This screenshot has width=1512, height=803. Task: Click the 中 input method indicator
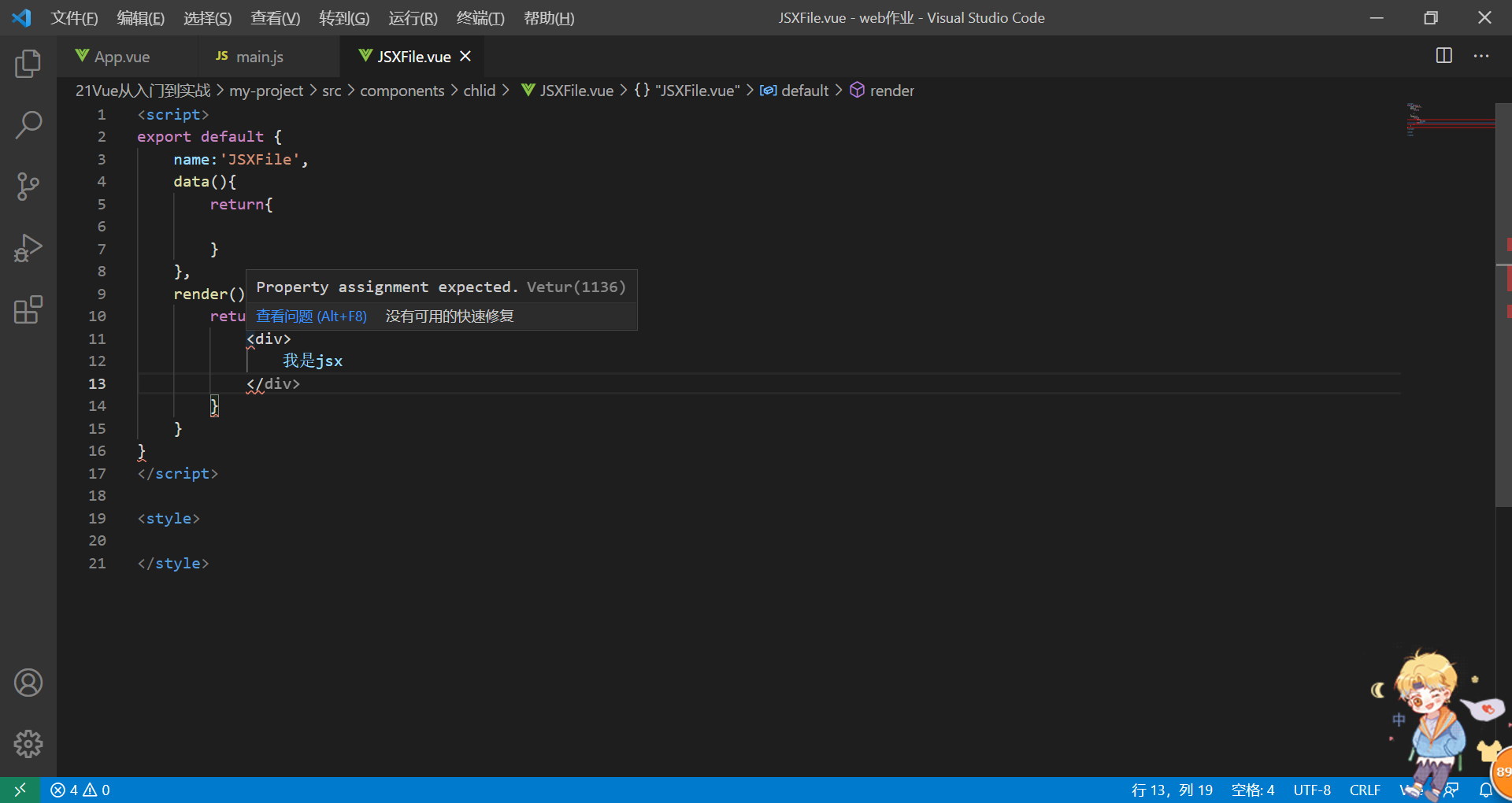click(1399, 720)
